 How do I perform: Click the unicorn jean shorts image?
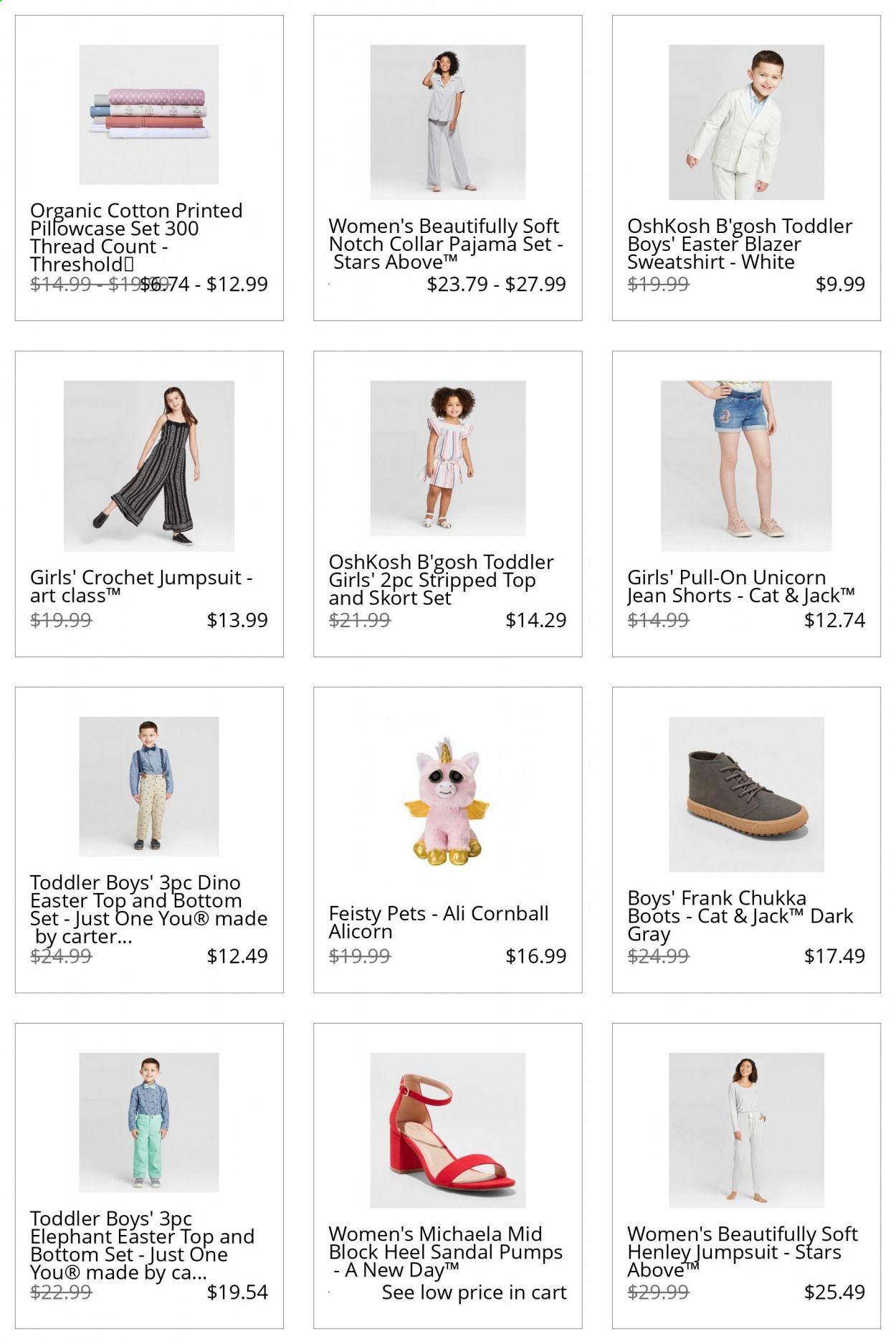click(746, 466)
